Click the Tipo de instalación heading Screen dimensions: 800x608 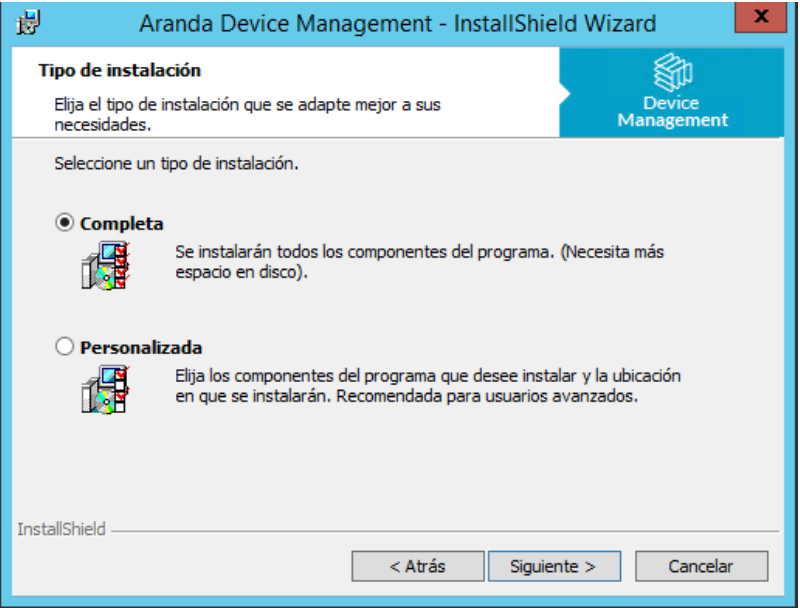click(119, 70)
